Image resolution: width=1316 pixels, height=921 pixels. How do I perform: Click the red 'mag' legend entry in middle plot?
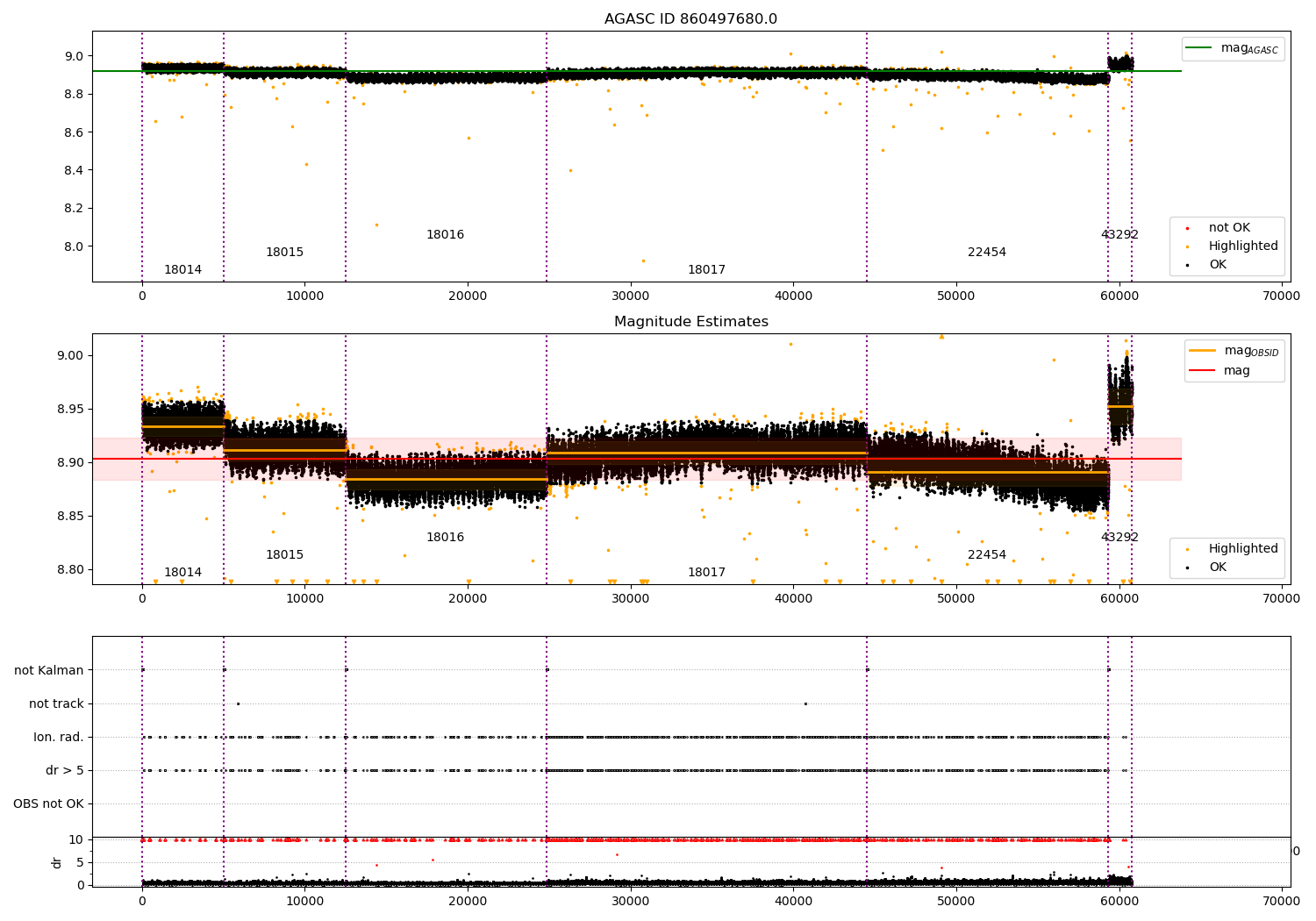[x=1219, y=371]
